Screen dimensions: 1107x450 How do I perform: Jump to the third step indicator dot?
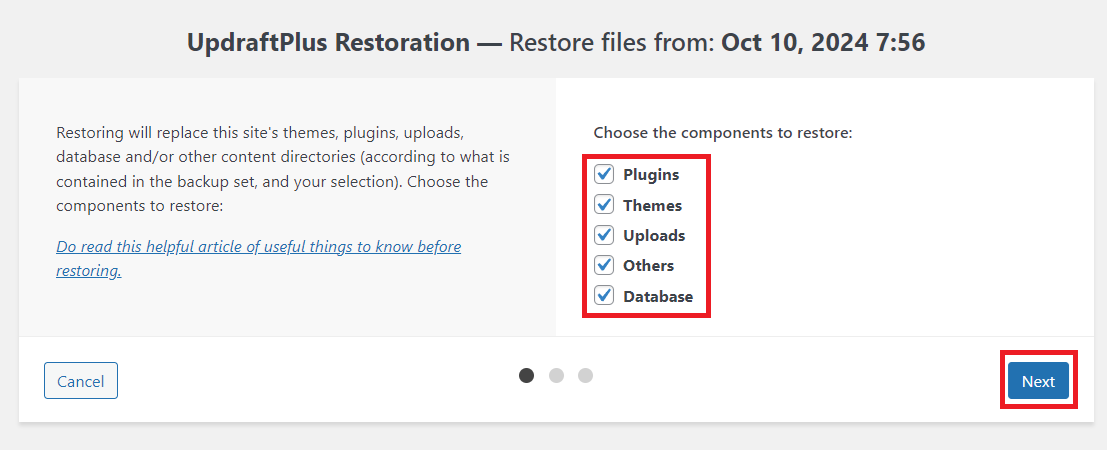586,375
